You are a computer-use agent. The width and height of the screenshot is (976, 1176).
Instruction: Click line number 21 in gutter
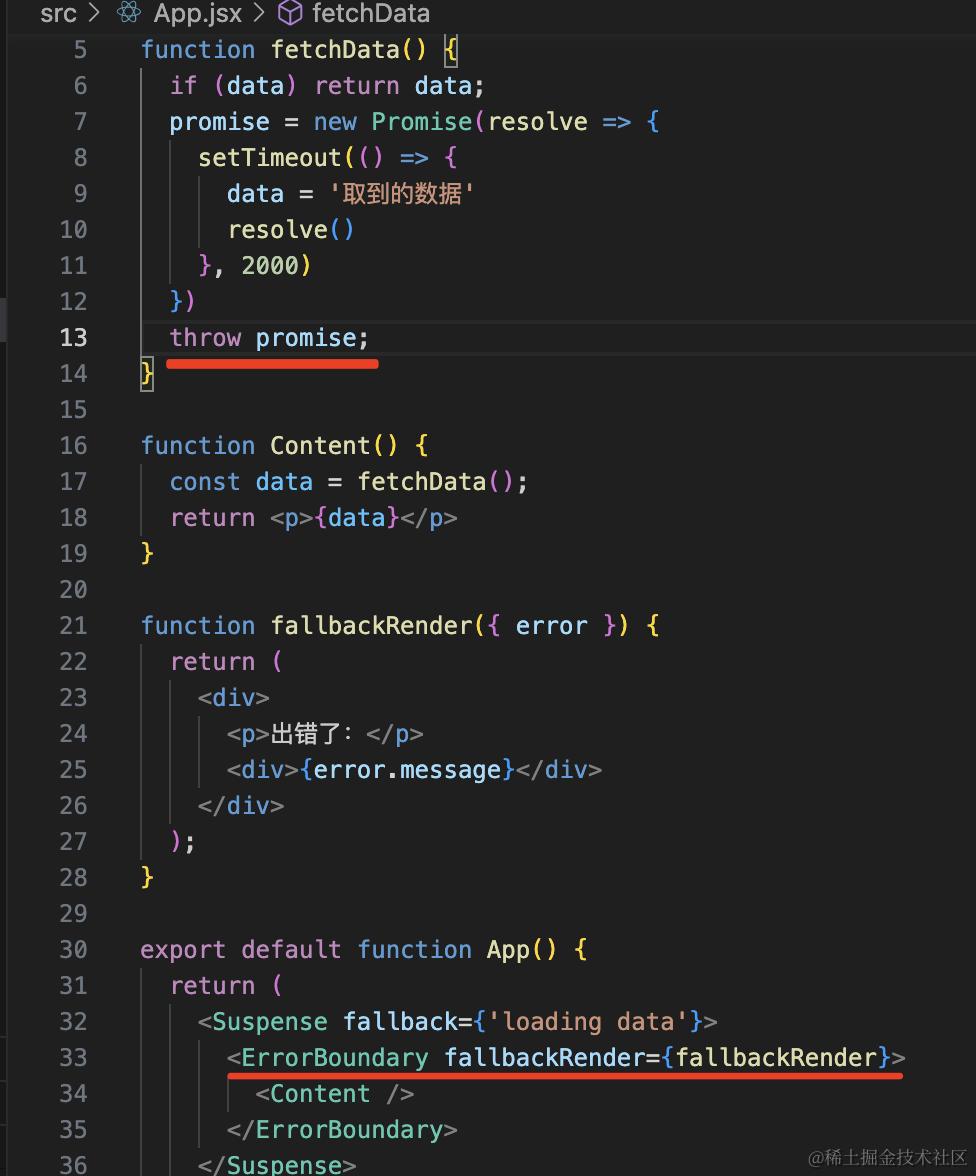73,626
